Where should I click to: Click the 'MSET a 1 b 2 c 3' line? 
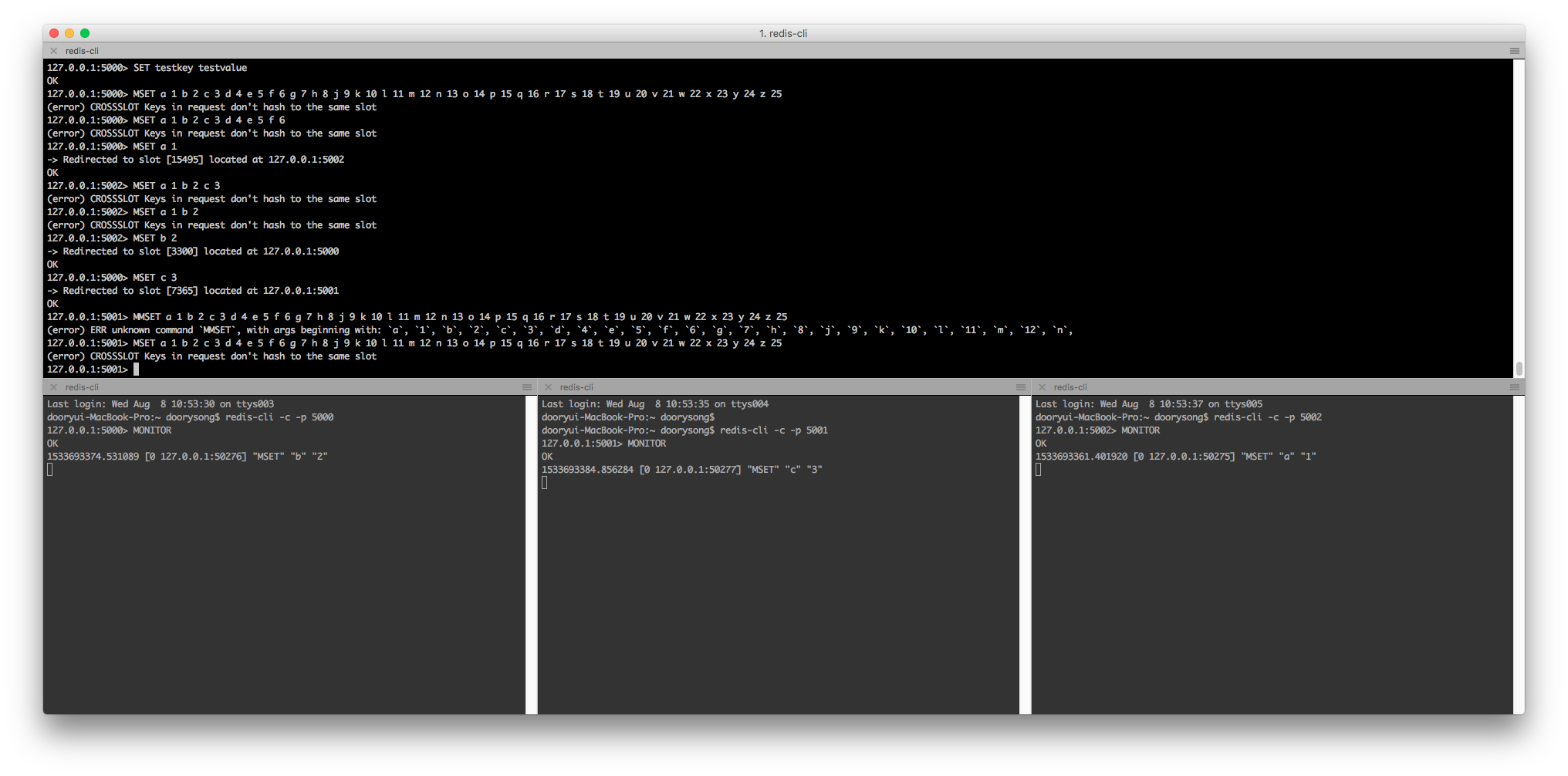pos(133,186)
